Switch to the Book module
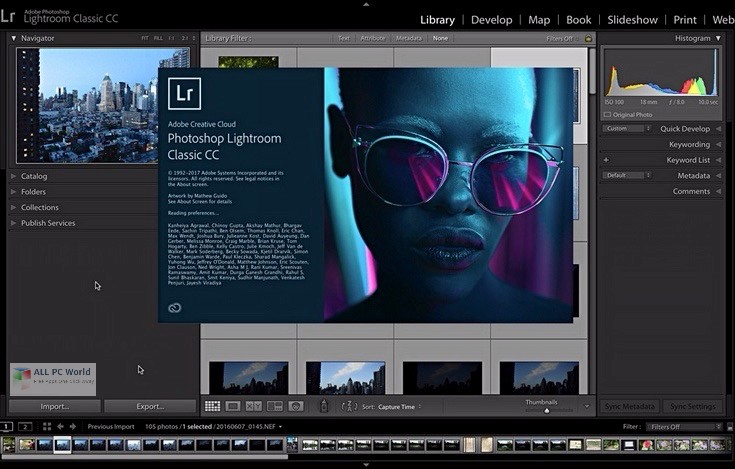The height and width of the screenshot is (469, 735). point(579,20)
